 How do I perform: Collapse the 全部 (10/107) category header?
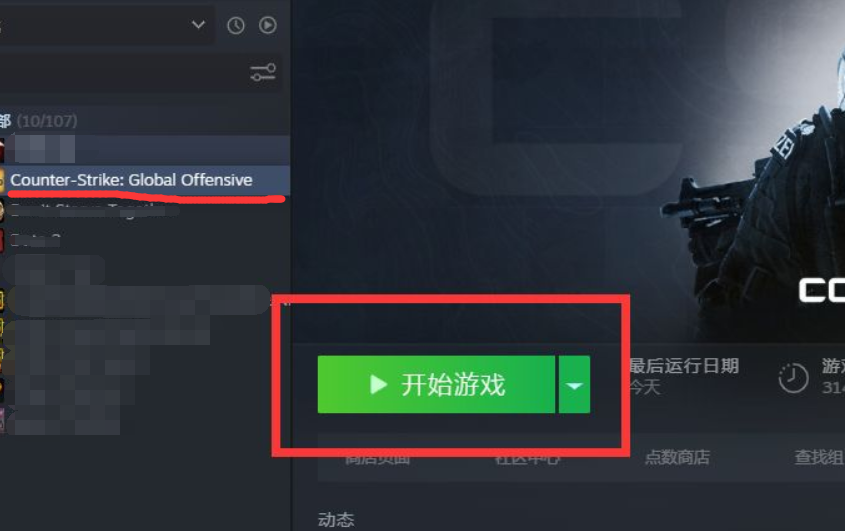38,120
